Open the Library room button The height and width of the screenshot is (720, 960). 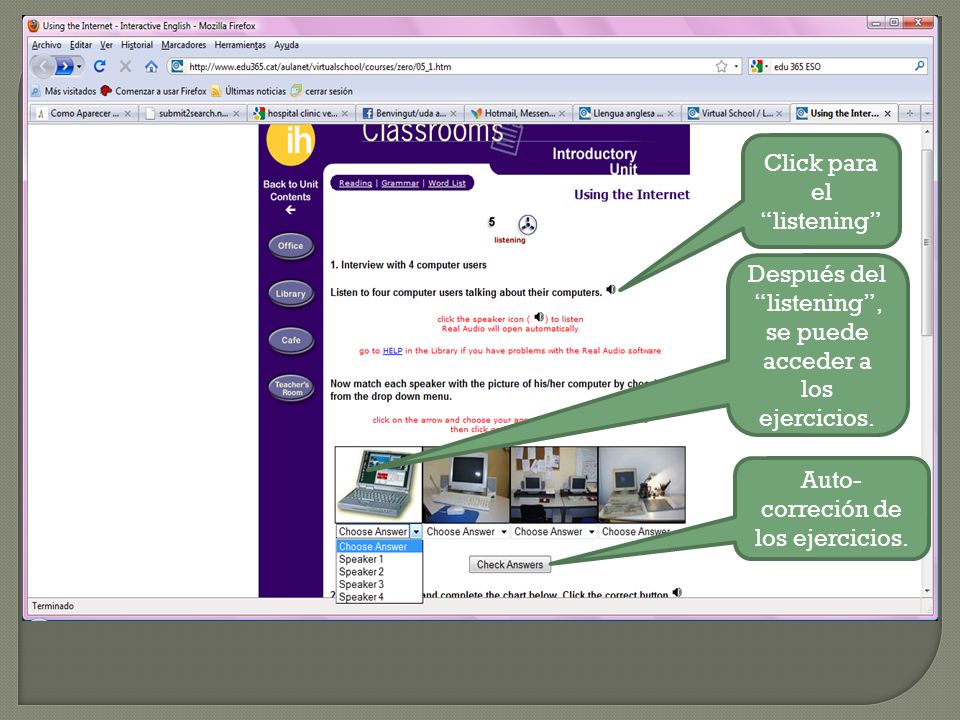(x=291, y=293)
